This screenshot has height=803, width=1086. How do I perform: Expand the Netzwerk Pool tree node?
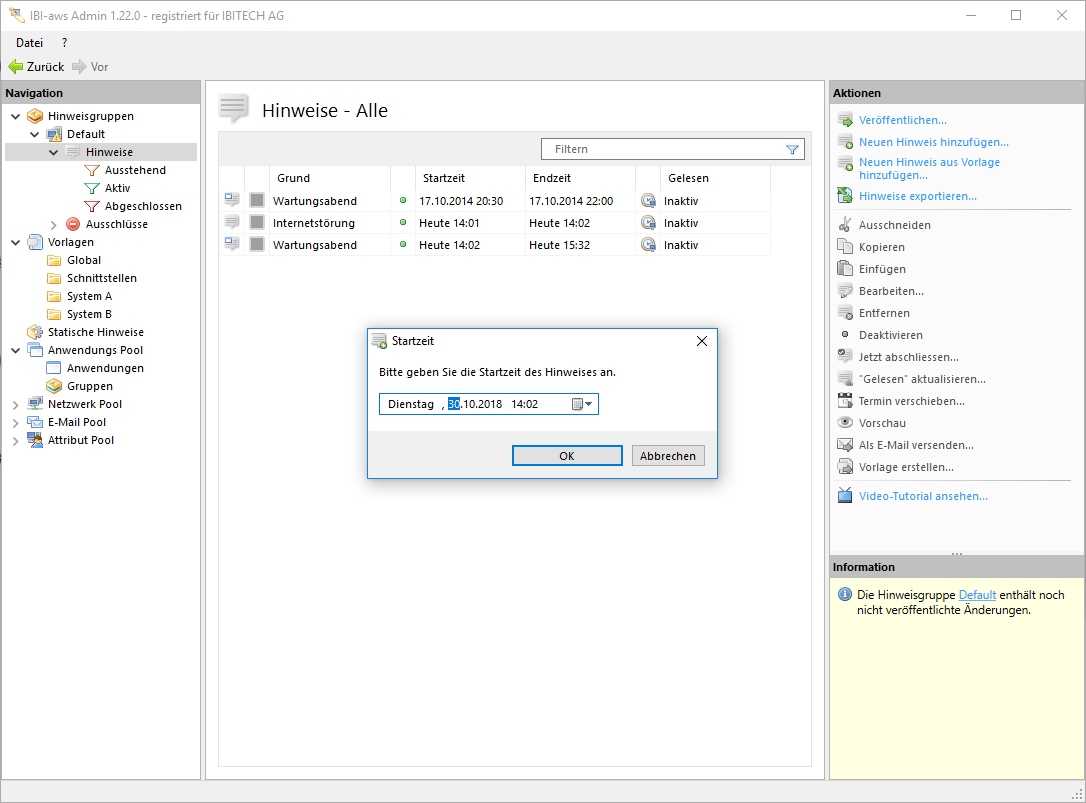tap(16, 405)
